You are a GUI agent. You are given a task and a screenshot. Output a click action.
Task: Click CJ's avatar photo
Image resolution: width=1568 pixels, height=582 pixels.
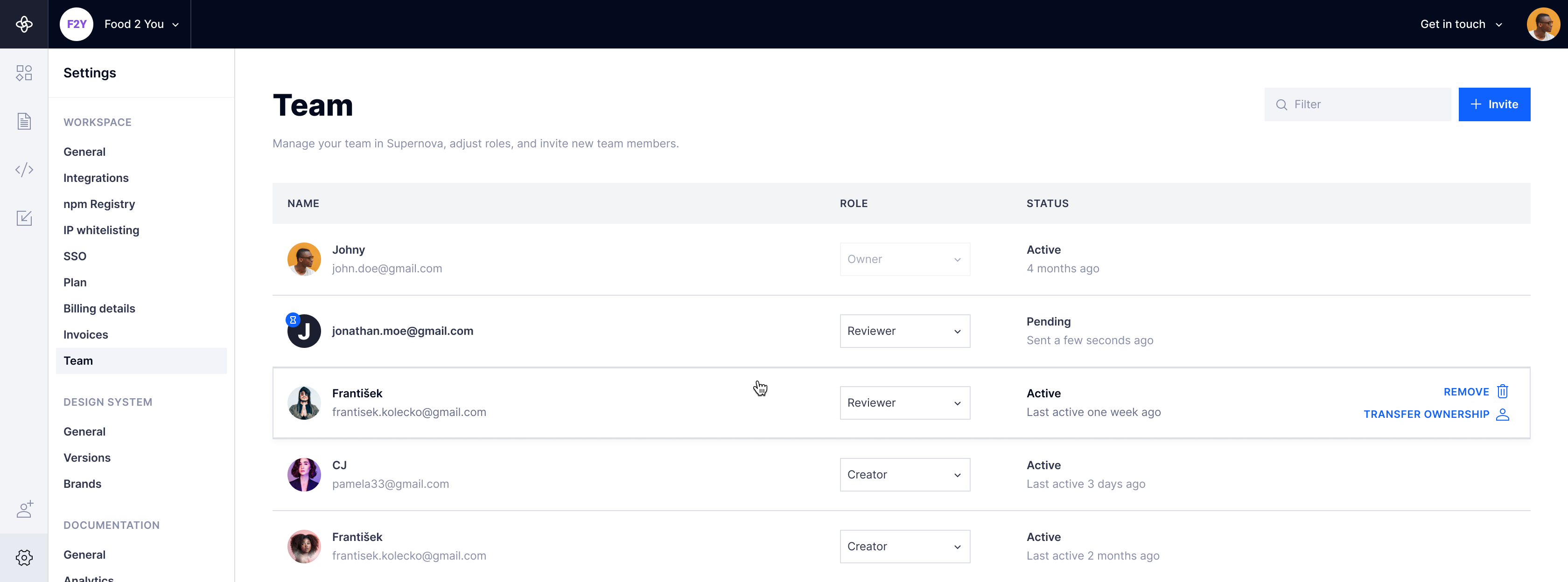point(304,474)
